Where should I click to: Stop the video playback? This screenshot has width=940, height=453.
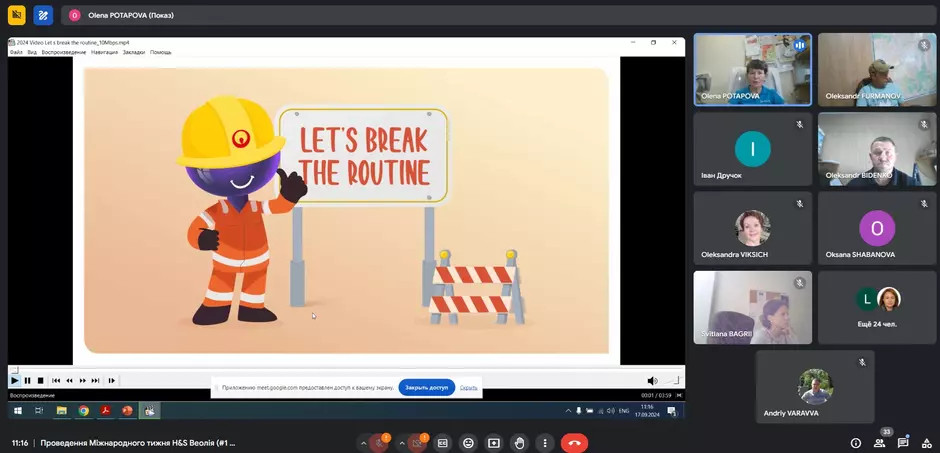click(41, 380)
